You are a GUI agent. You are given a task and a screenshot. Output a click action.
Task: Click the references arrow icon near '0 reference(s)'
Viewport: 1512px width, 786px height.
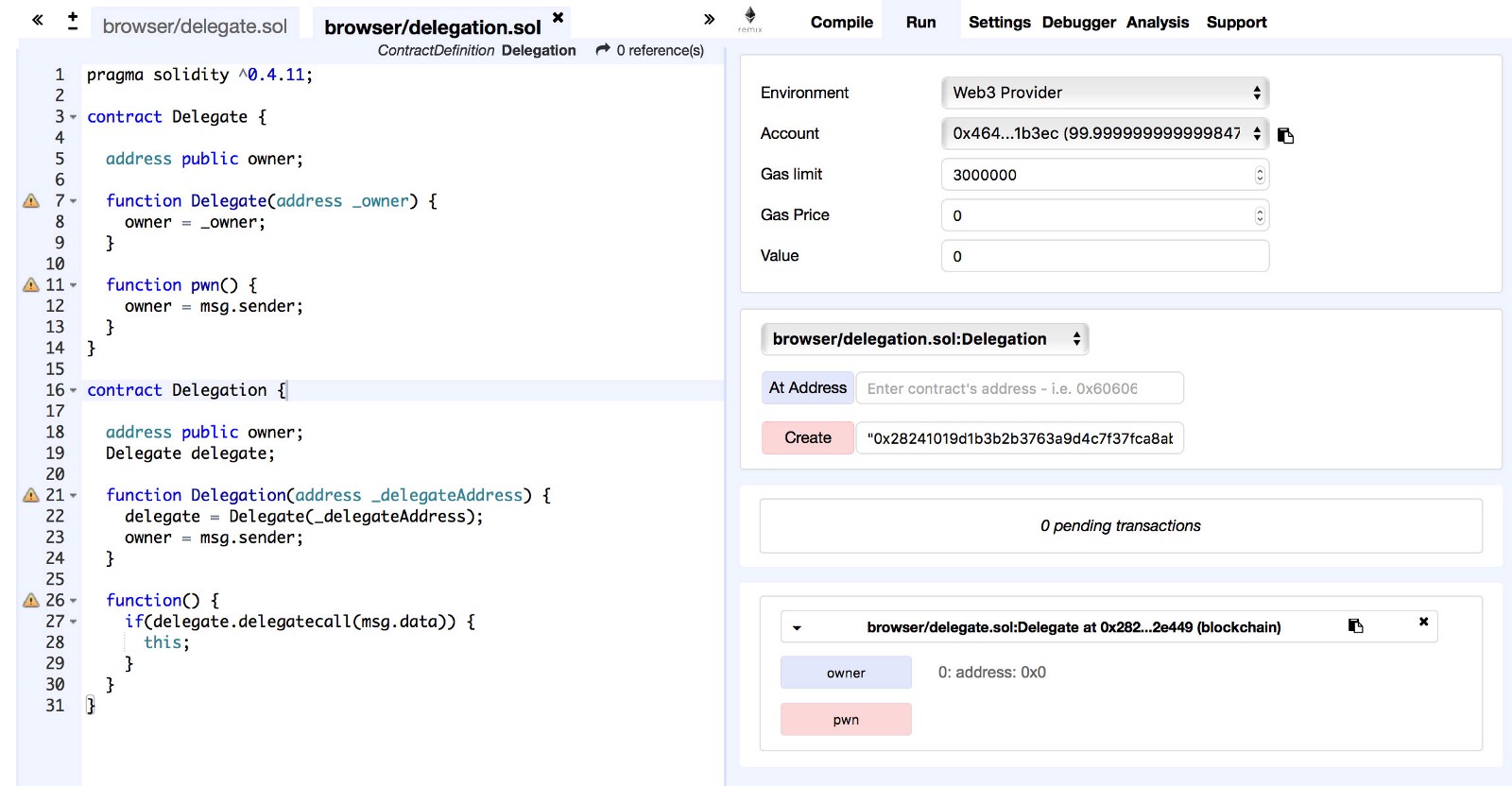(602, 50)
